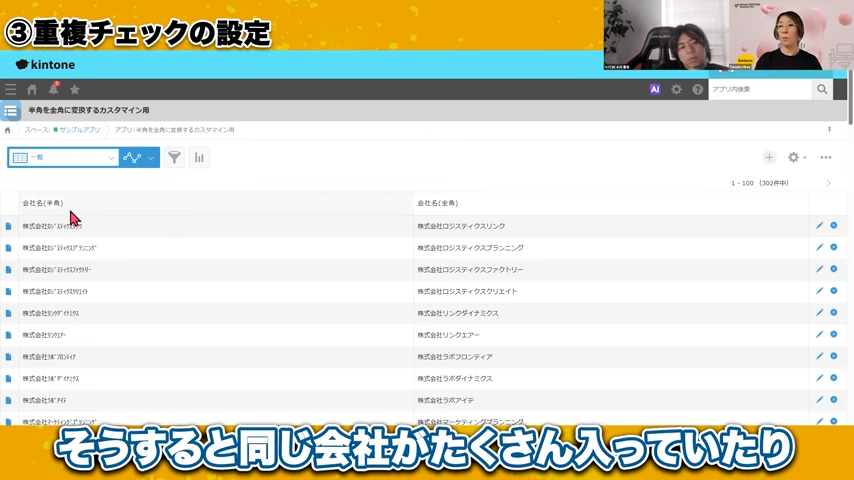This screenshot has height=480, width=854.
Task: Click the app list icon beside app title
Action: pyautogui.click(x=10, y=111)
